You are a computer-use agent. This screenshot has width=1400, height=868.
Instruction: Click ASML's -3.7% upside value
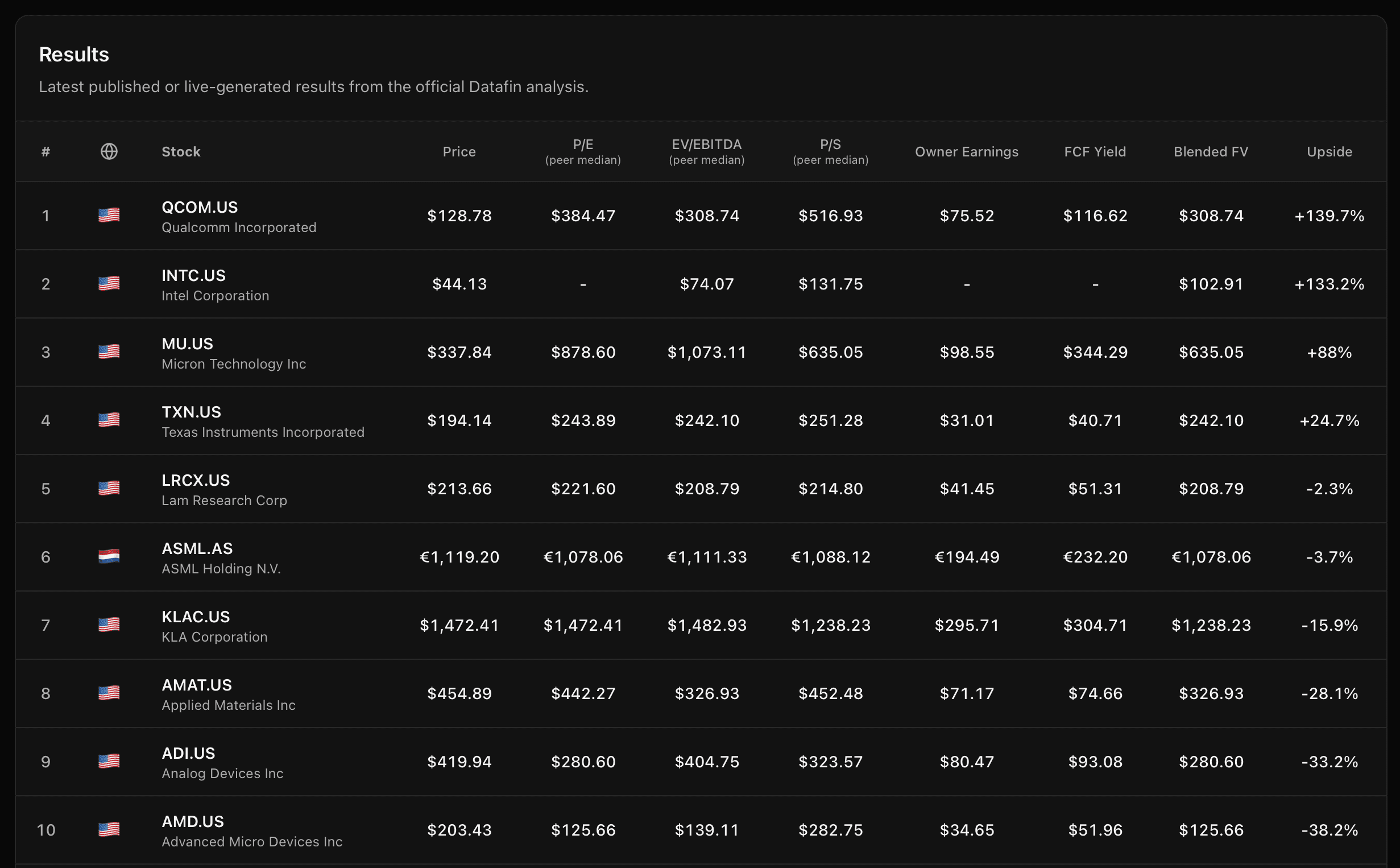pos(1329,557)
